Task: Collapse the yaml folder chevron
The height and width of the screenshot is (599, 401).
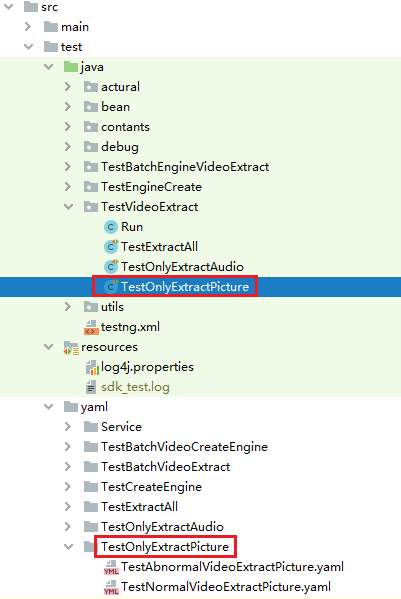Action: (49, 406)
